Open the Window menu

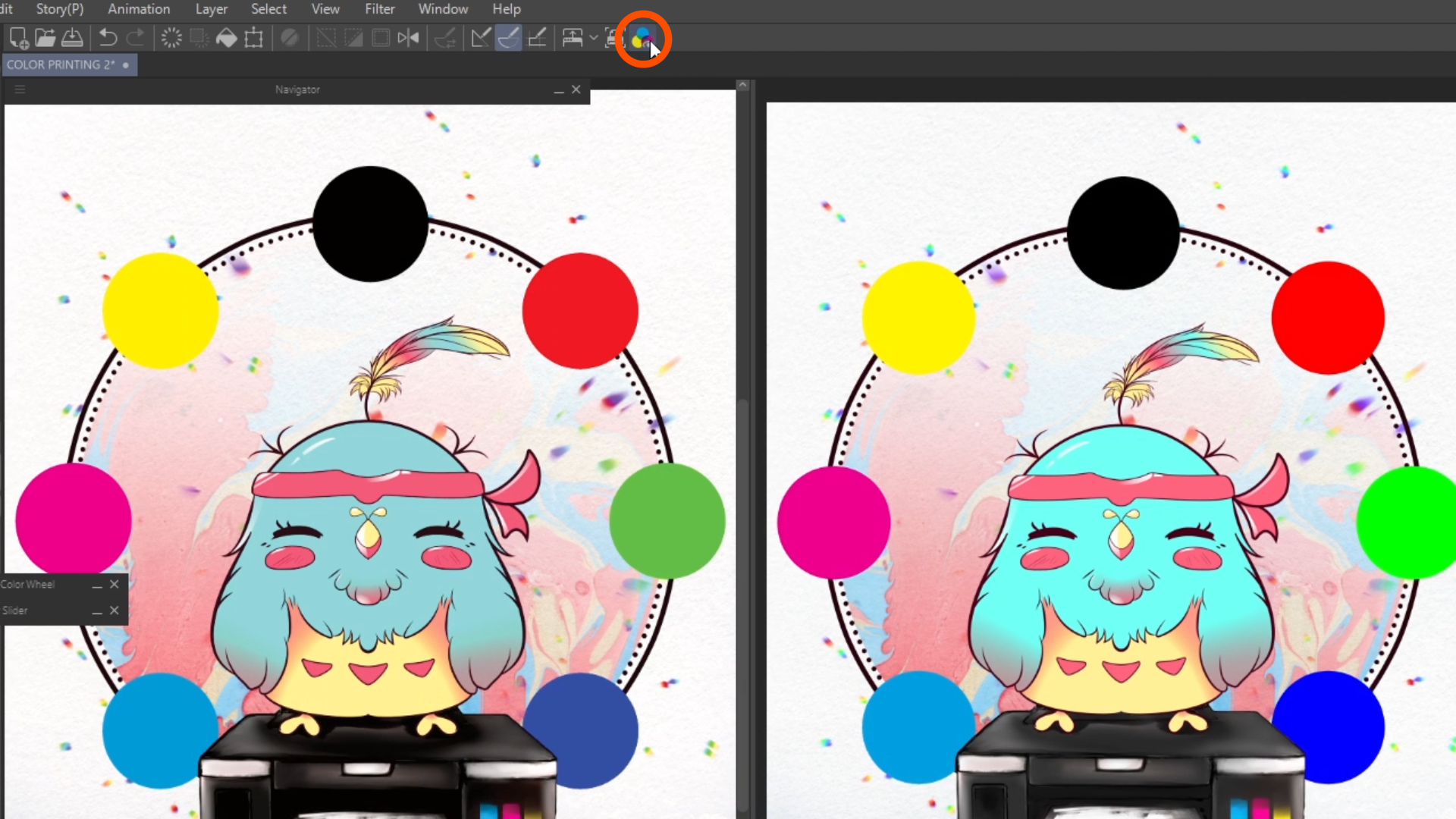443,9
